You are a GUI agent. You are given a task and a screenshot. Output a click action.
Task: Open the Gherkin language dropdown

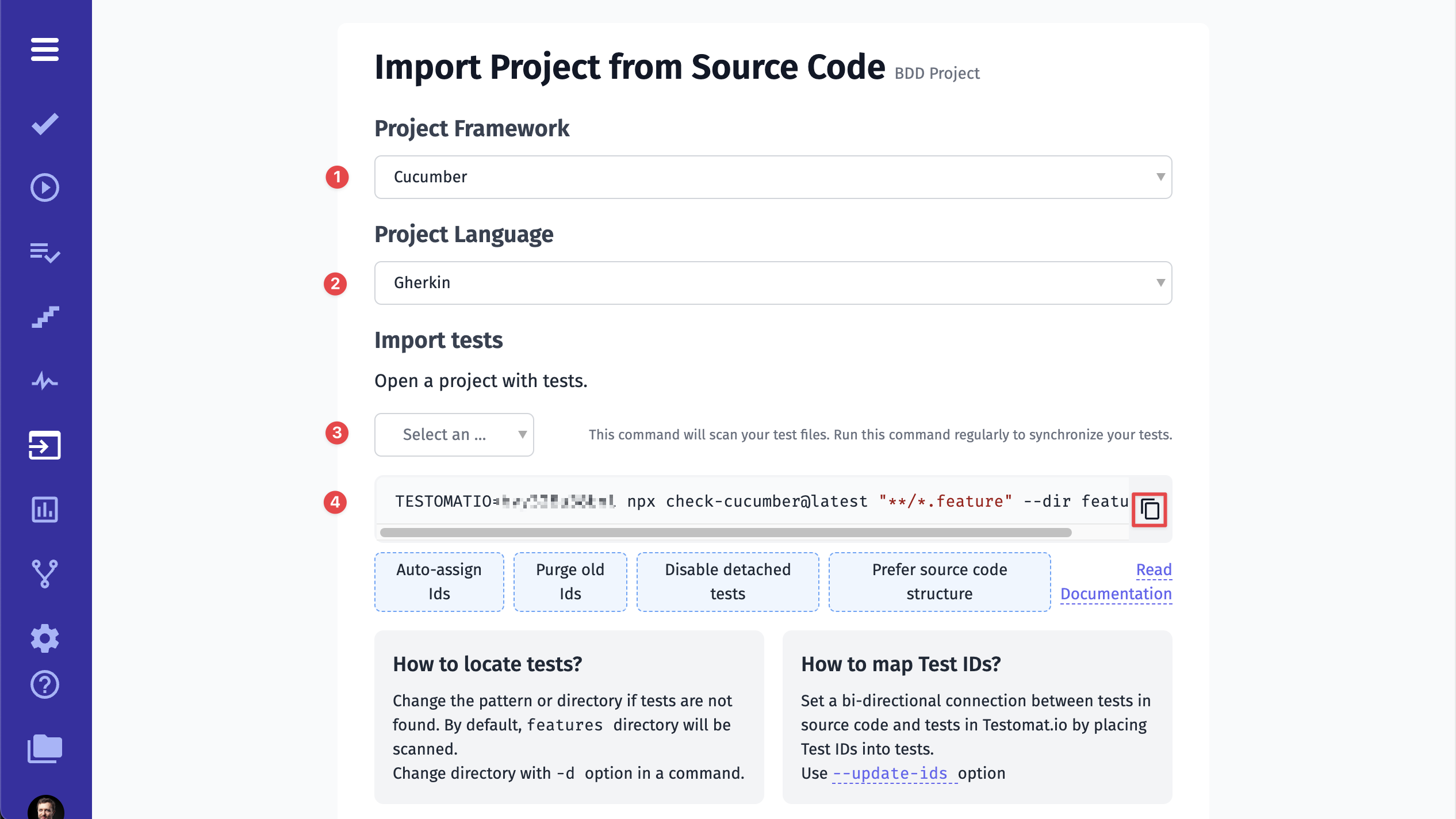773,283
